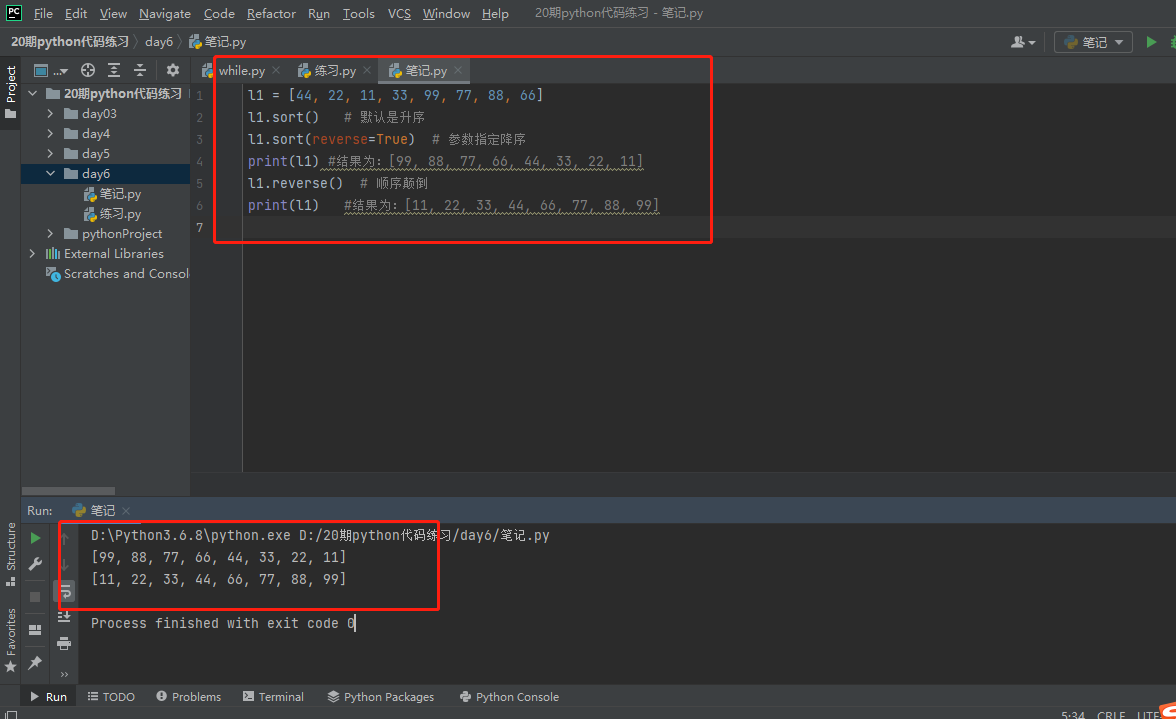Click the pin tab icon in Run panel
1176x719 pixels.
coord(35,663)
